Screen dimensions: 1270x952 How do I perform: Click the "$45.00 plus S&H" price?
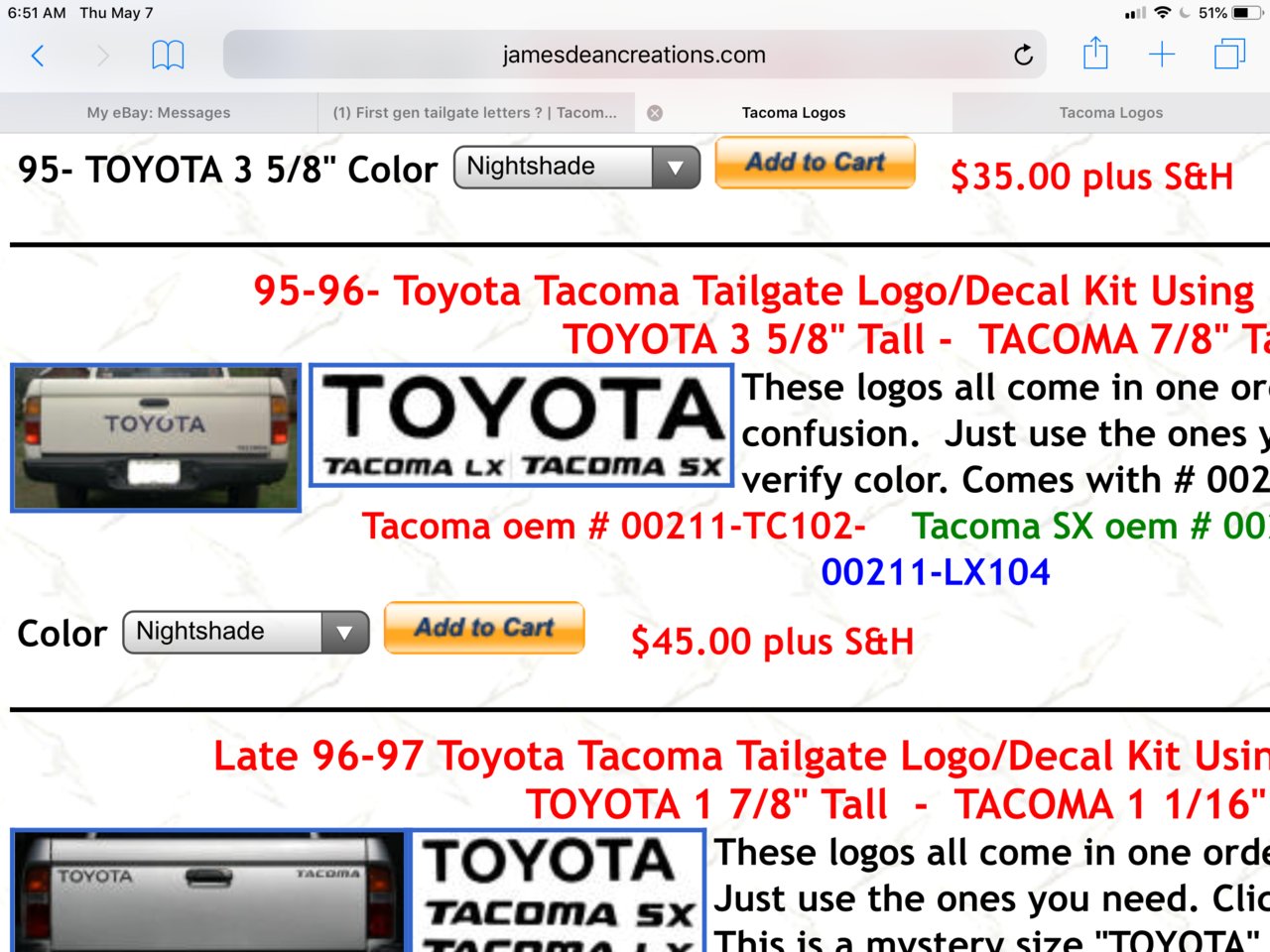coord(772,642)
